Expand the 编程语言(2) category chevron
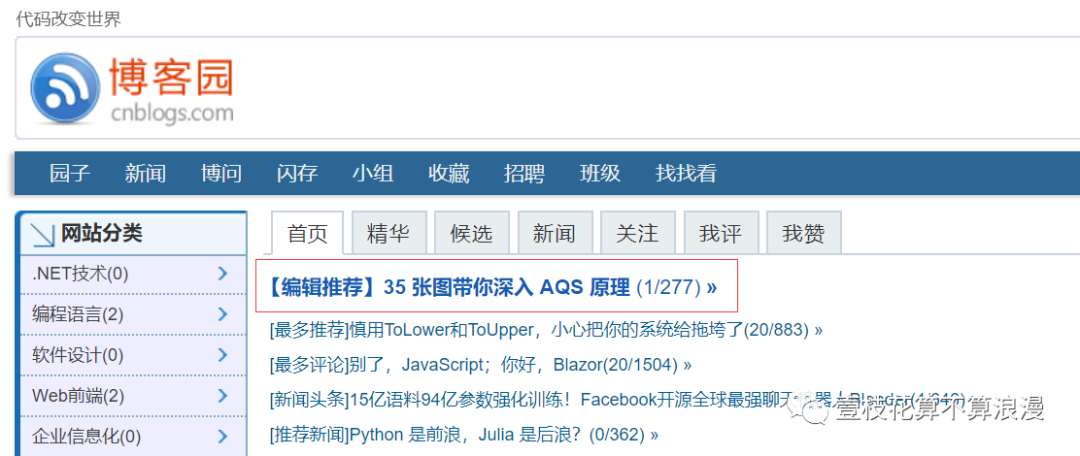 pos(222,315)
